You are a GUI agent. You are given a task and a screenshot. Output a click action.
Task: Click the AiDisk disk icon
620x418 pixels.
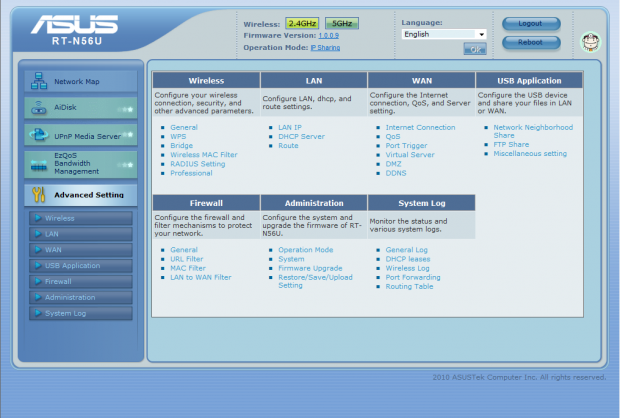(39, 107)
